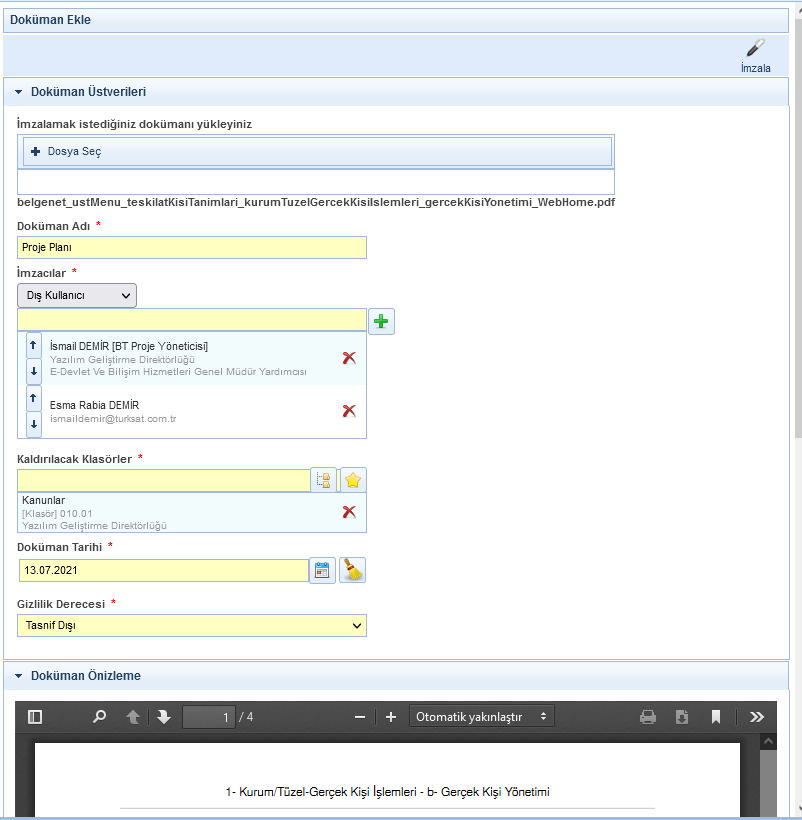Collapse the Doküman Üstverileri section
The image size is (802, 820).
18,92
